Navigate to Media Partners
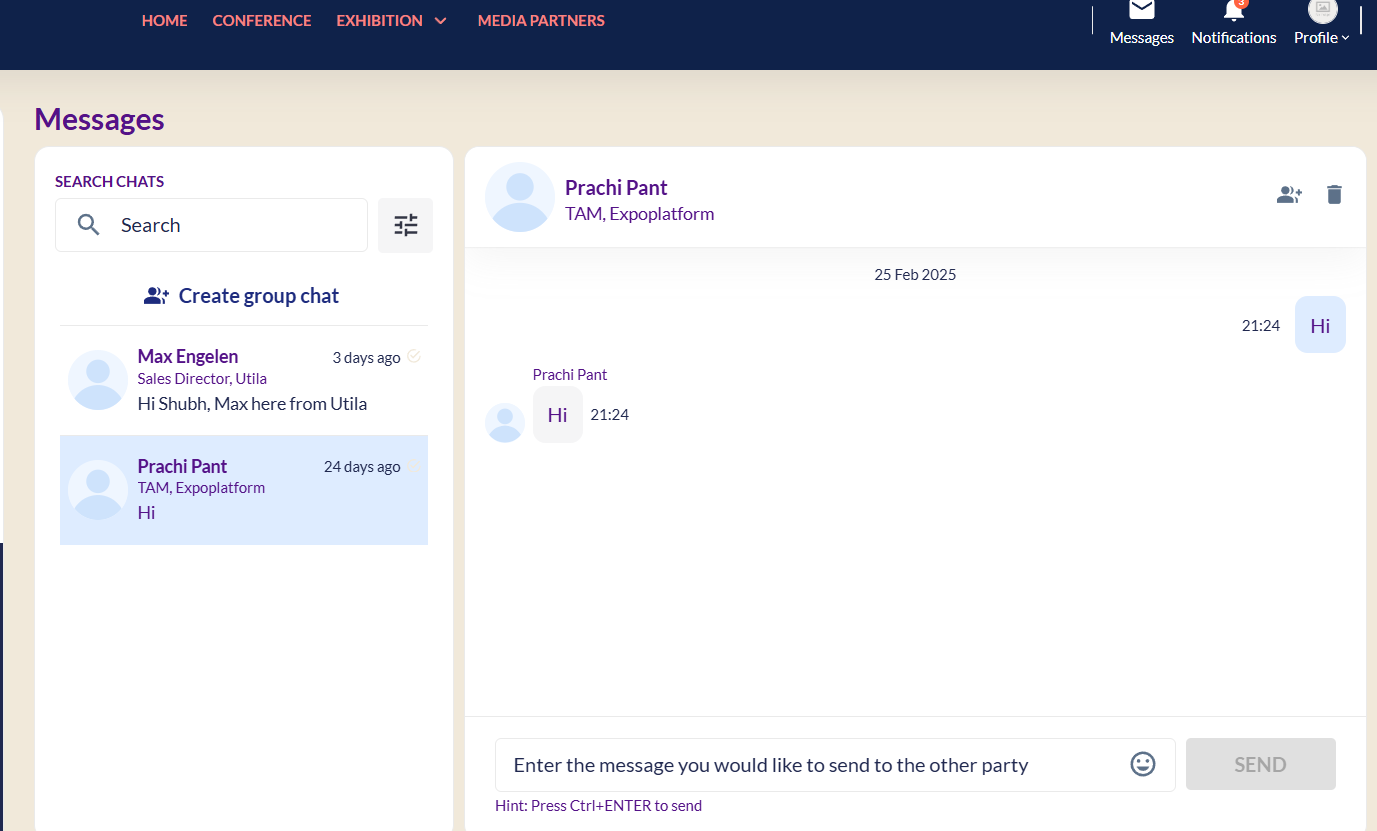 click(x=541, y=21)
